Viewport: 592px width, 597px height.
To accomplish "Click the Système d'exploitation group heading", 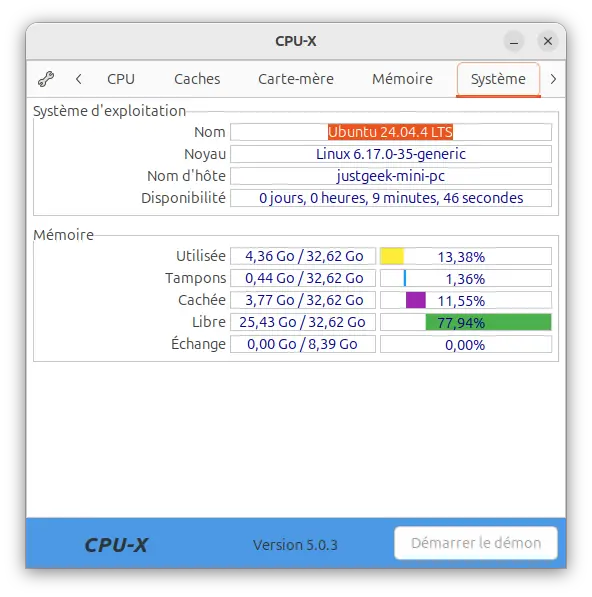I will pyautogui.click(x=110, y=111).
